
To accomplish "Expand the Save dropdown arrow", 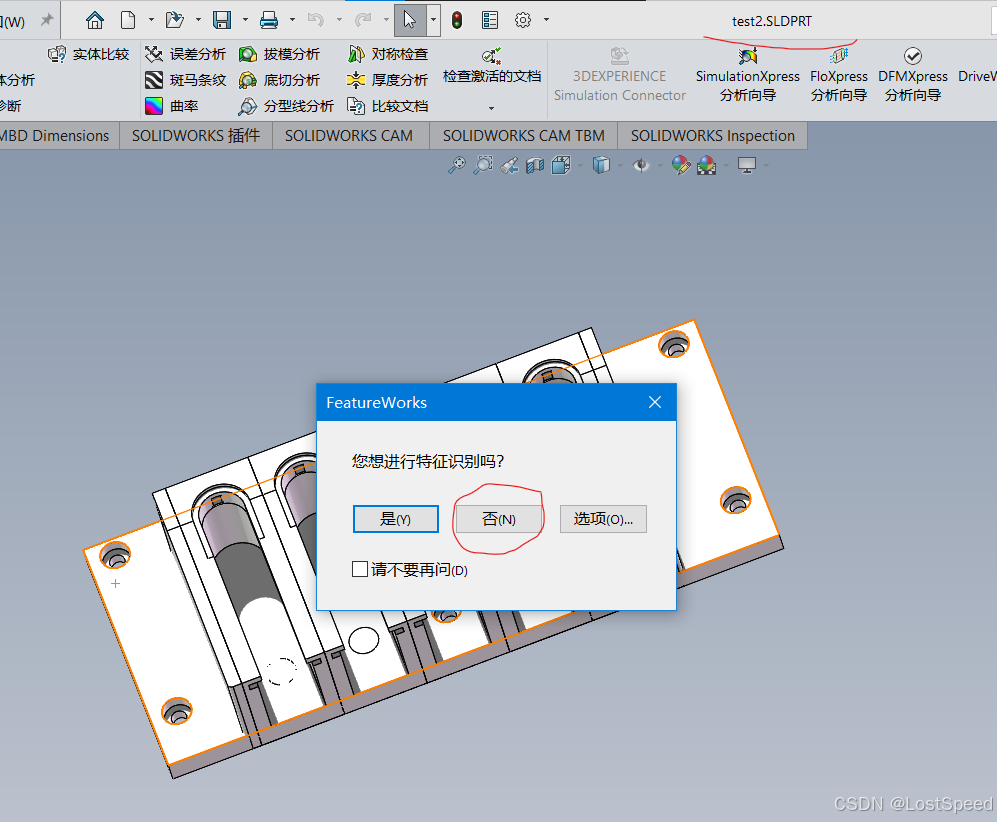I will click(x=245, y=20).
